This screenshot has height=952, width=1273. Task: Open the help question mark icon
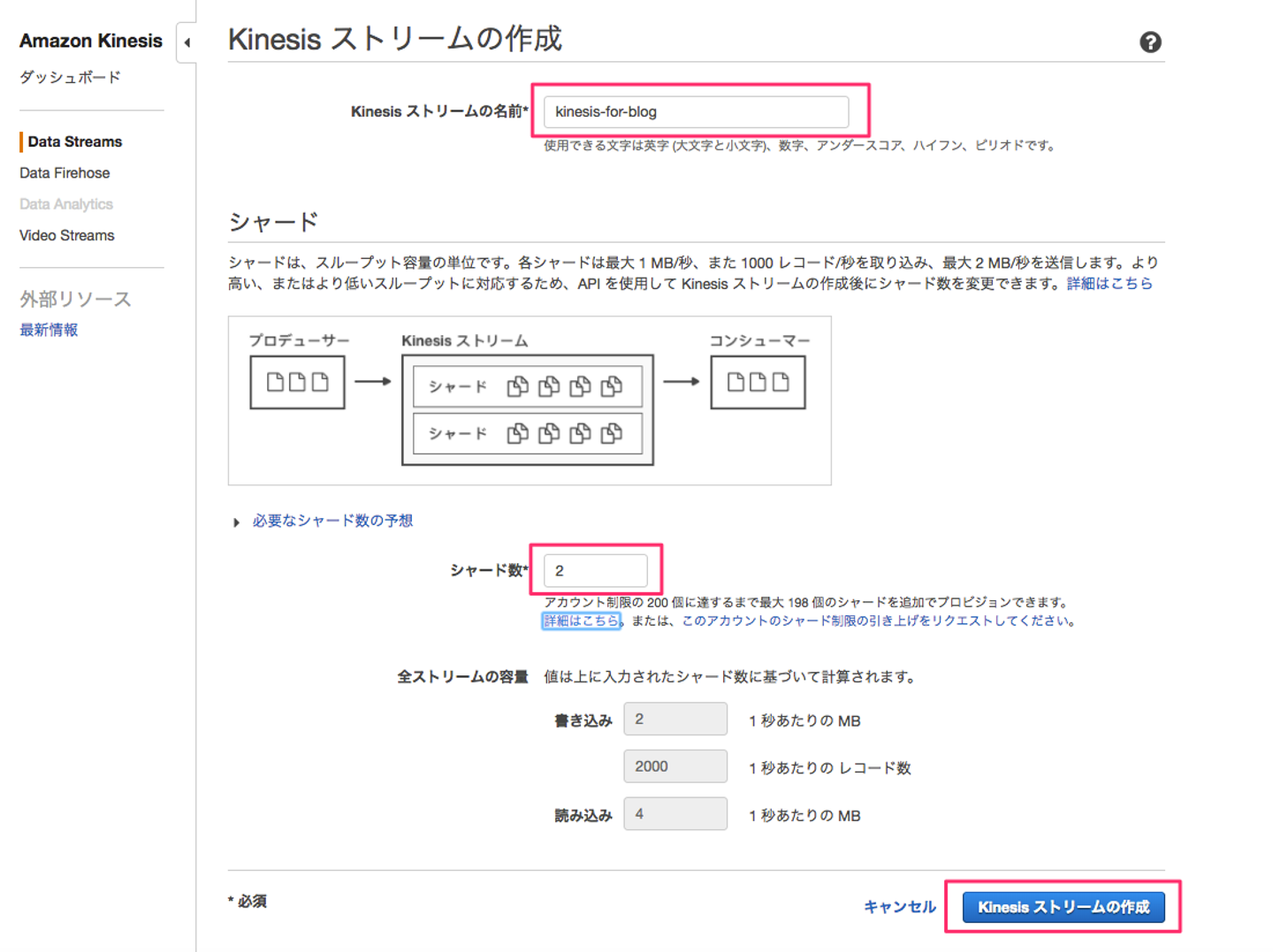(x=1150, y=42)
